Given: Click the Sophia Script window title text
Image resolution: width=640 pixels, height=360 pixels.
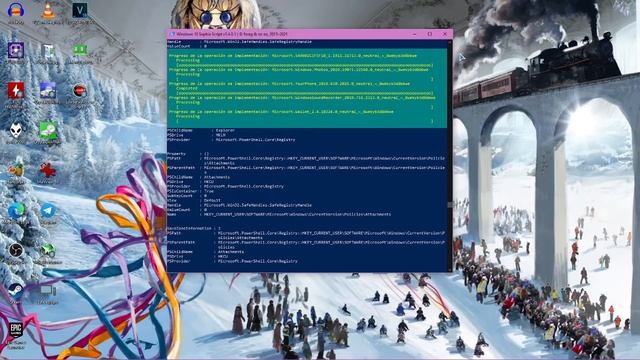Looking at the screenshot, I should (x=232, y=34).
